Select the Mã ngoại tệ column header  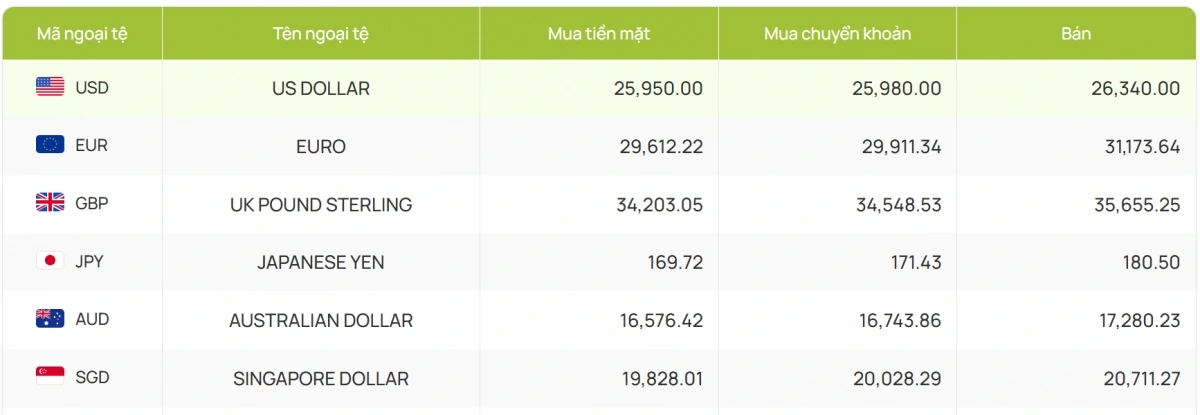[x=82, y=34]
